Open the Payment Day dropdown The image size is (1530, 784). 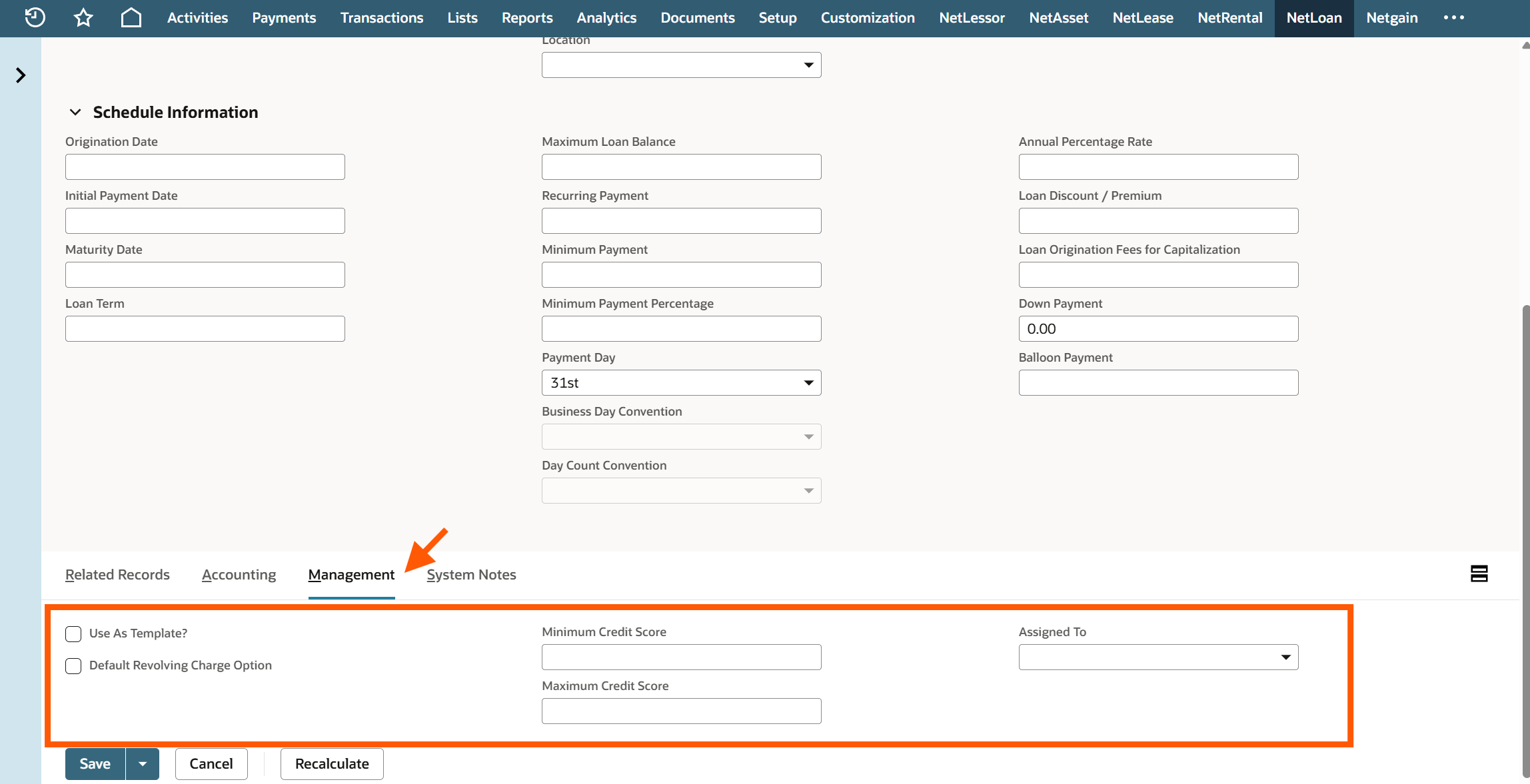click(681, 383)
